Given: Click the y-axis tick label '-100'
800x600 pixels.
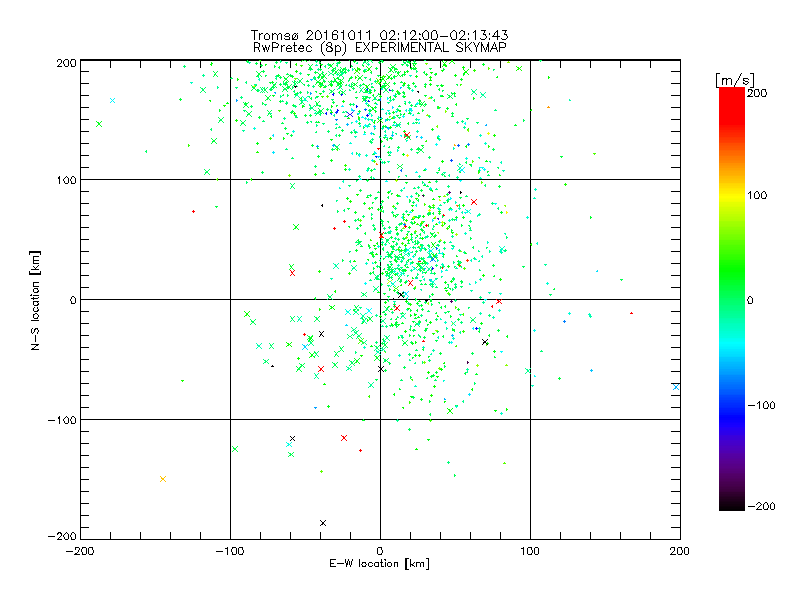Looking at the screenshot, I should 62,420.
